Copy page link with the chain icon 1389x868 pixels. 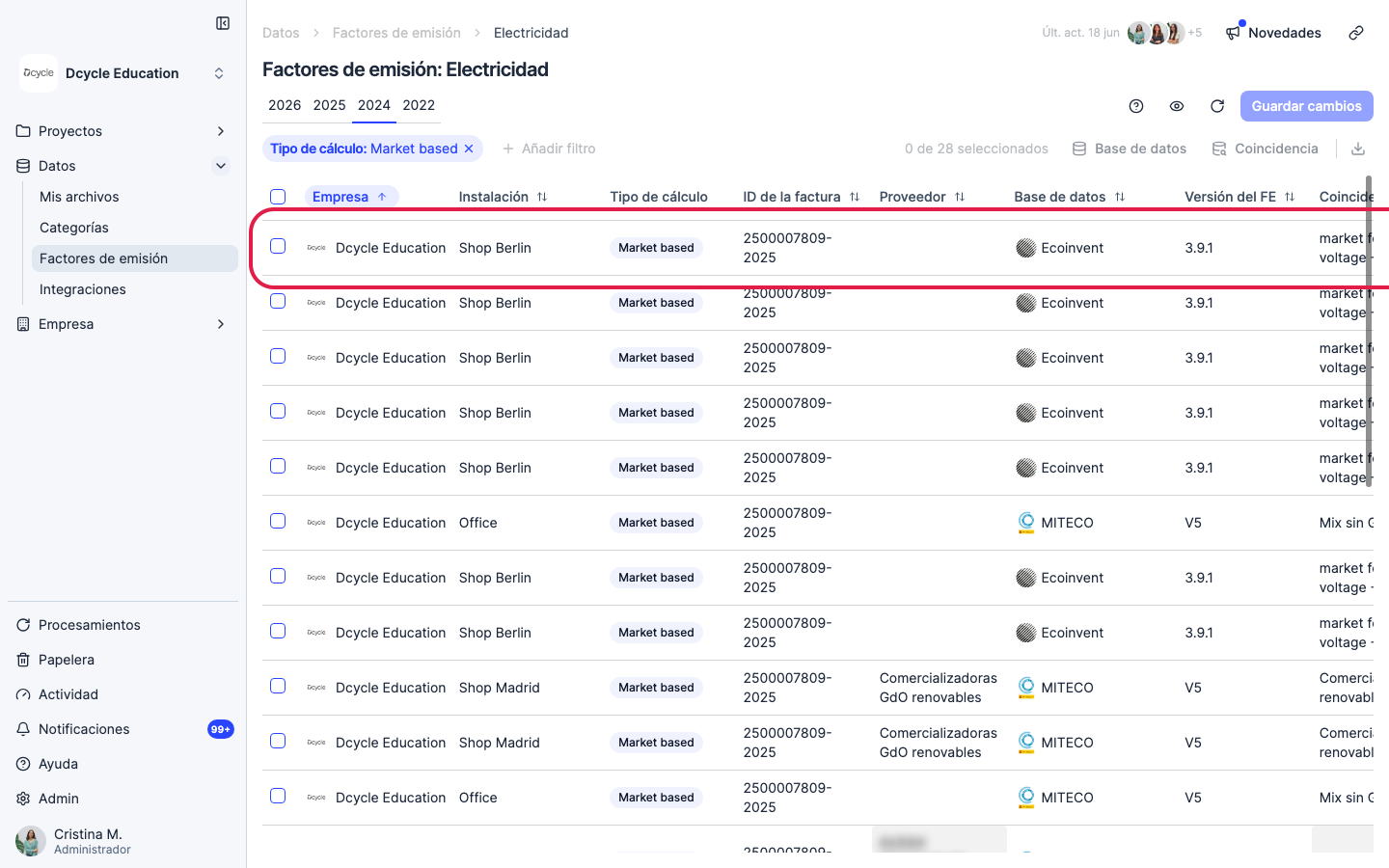1356,33
